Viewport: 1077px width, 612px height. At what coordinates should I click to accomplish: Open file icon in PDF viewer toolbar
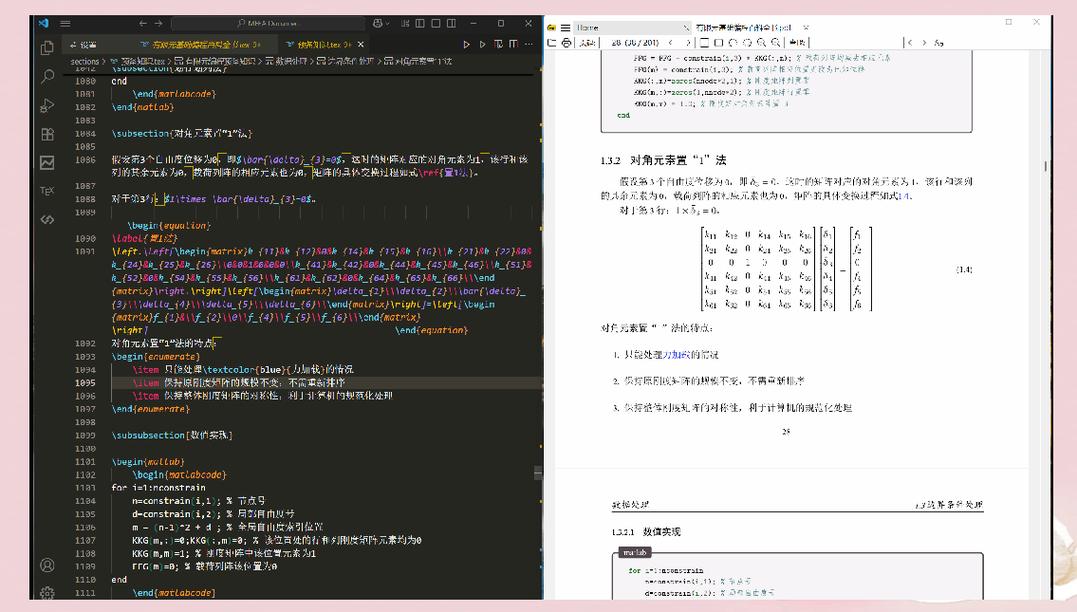tap(552, 43)
